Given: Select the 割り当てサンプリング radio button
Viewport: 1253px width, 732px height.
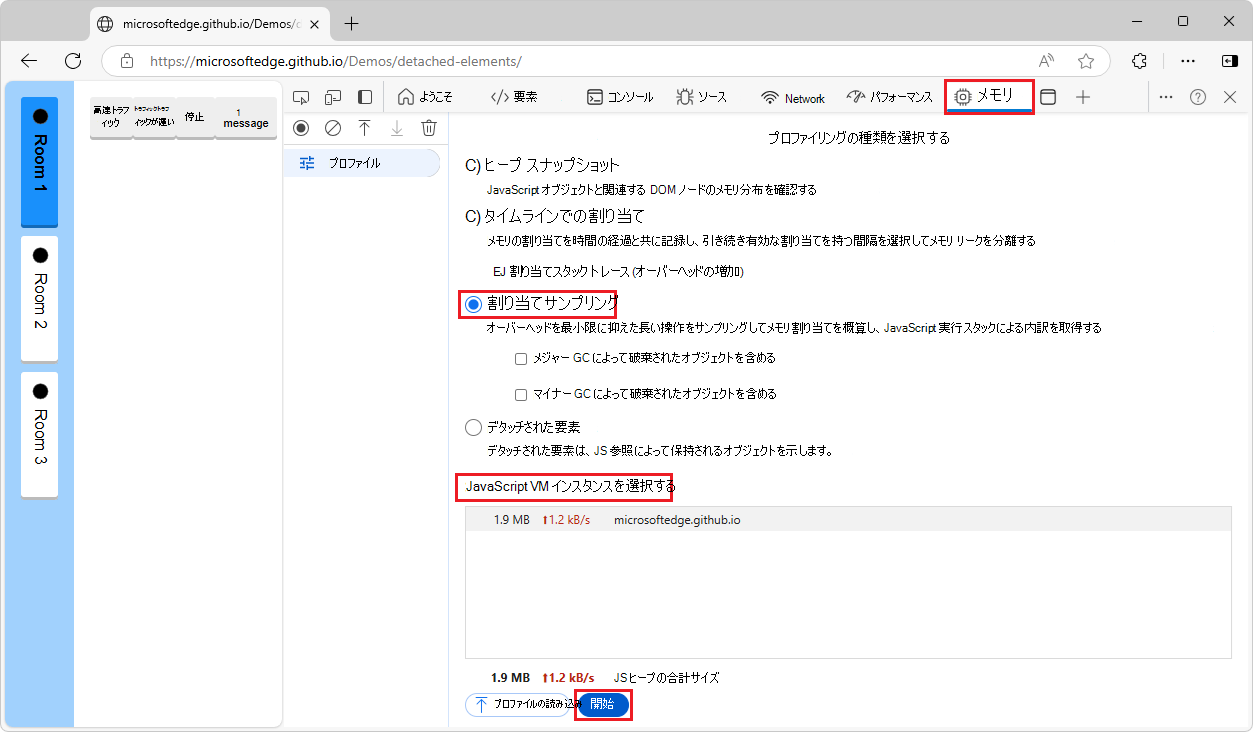Looking at the screenshot, I should click(x=472, y=304).
